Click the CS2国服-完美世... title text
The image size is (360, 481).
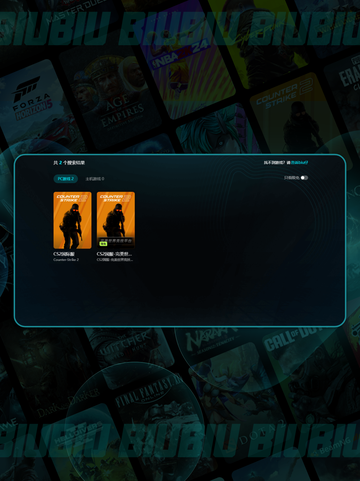[x=114, y=254]
